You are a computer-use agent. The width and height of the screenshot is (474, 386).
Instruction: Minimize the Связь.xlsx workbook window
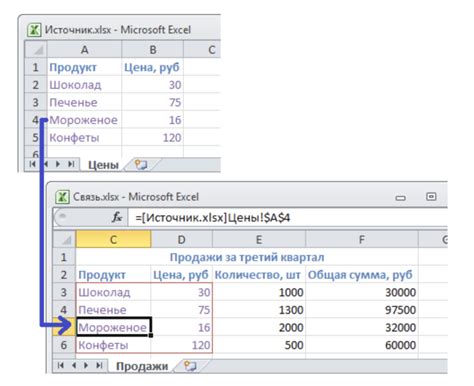400,198
